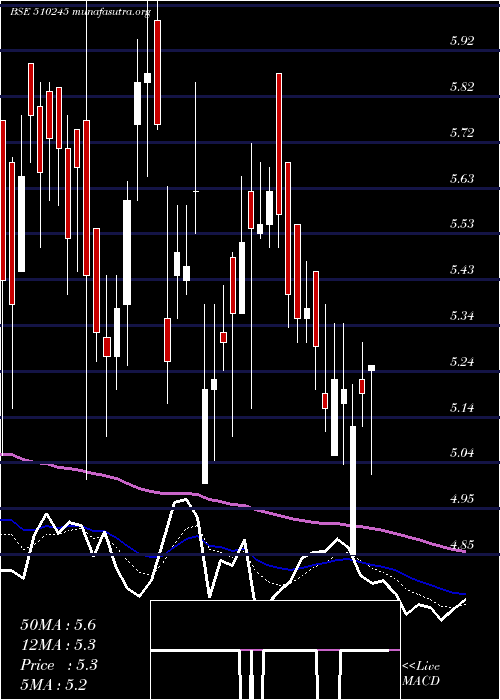
Task: Click the 4.95 price axis label
Action: click(x=462, y=499)
